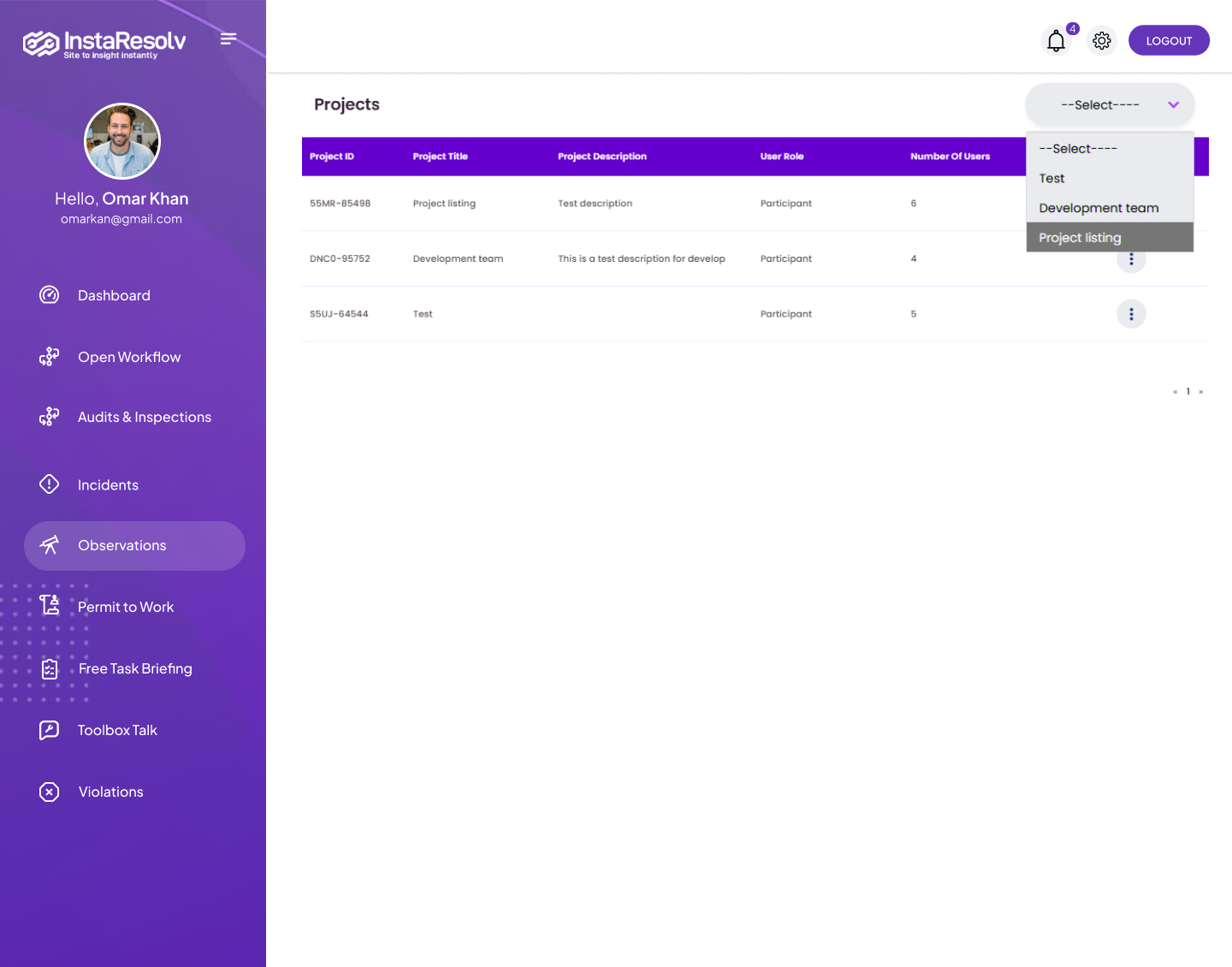Click the Violations X circle icon

pyautogui.click(x=50, y=792)
